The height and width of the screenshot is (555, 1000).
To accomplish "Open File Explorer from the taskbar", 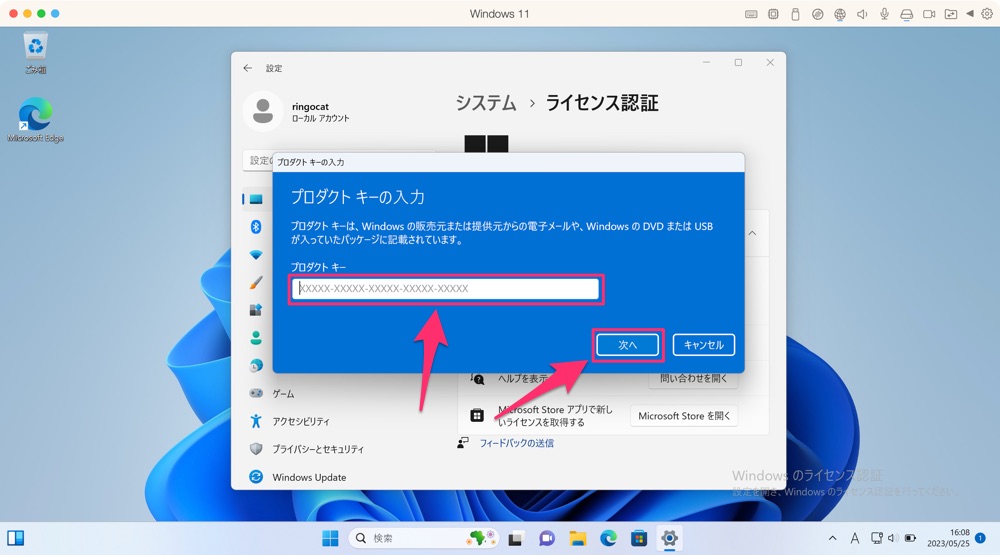I will tap(578, 538).
